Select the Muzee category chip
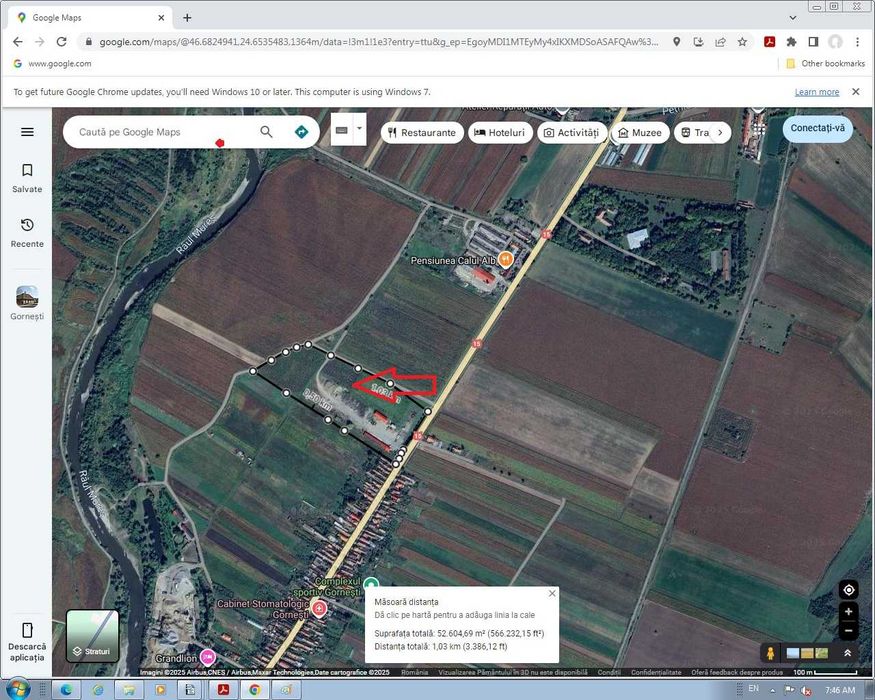The image size is (875, 700). click(x=640, y=133)
